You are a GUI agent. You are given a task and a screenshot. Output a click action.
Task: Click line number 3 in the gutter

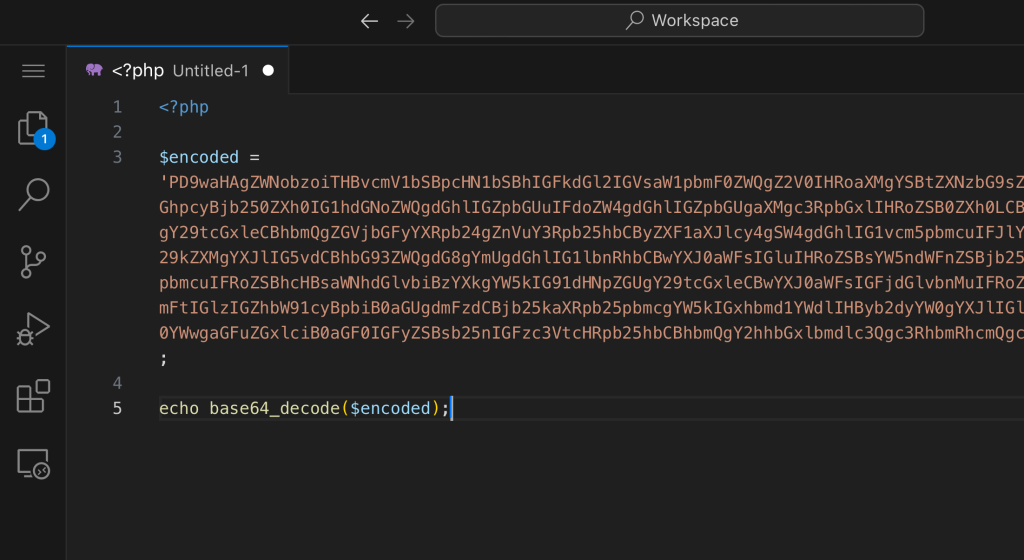click(118, 157)
